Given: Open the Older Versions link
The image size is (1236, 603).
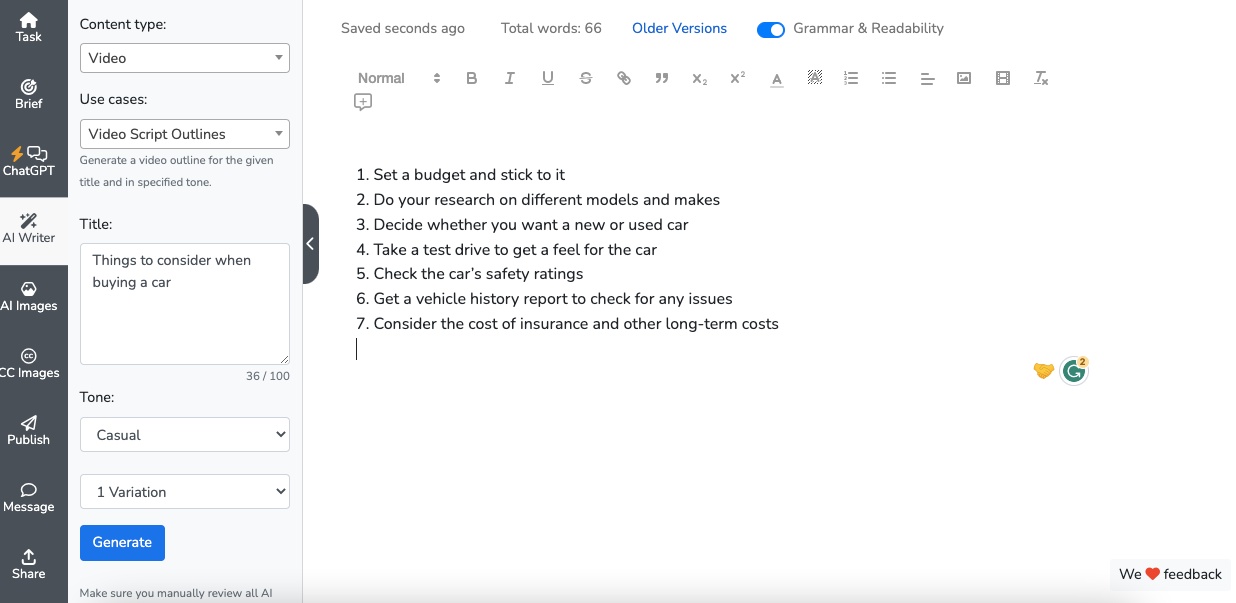Looking at the screenshot, I should [x=679, y=28].
